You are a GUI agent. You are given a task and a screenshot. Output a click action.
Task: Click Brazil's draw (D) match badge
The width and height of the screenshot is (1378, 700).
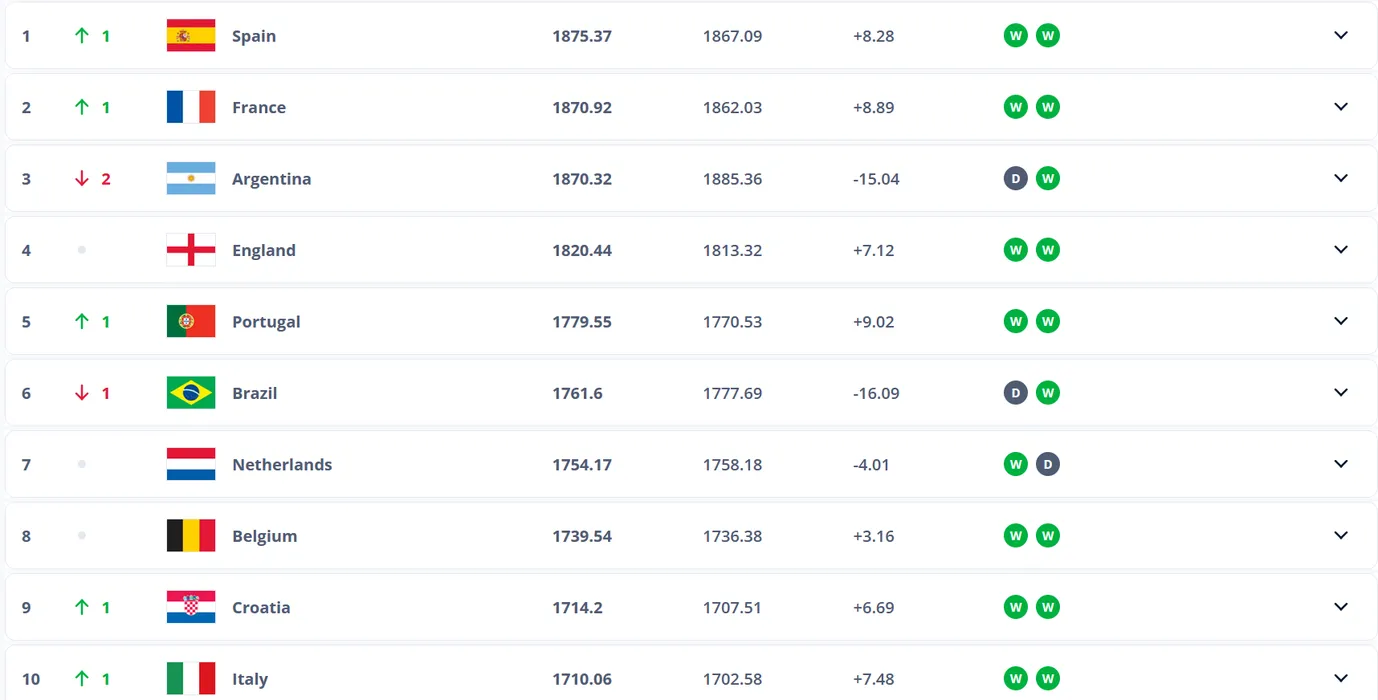tap(1015, 393)
